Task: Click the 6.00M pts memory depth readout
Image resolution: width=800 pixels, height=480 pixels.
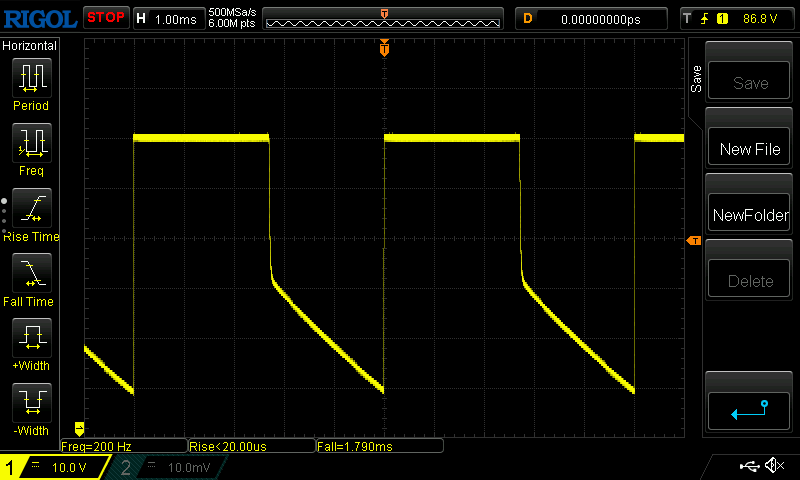Action: 232,23
